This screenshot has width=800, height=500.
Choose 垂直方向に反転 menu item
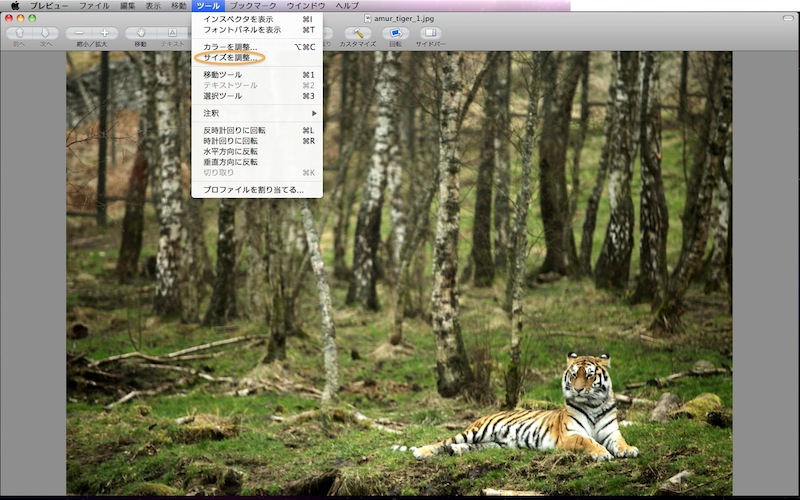pos(257,162)
